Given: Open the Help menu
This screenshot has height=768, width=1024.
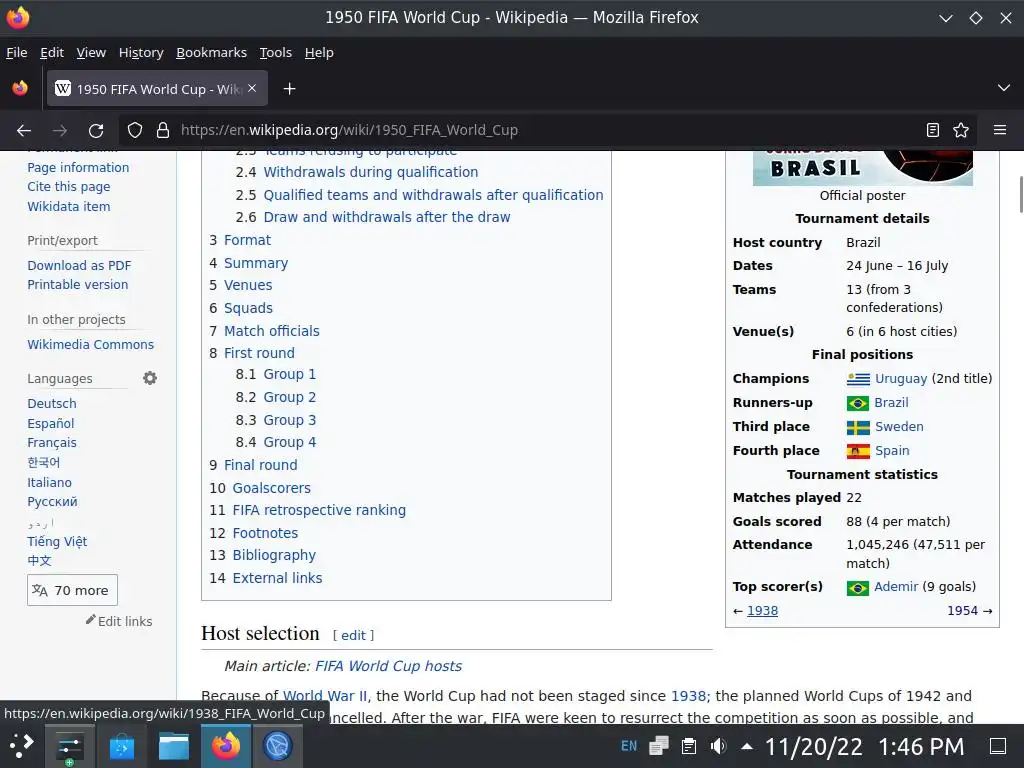Looking at the screenshot, I should (x=319, y=52).
